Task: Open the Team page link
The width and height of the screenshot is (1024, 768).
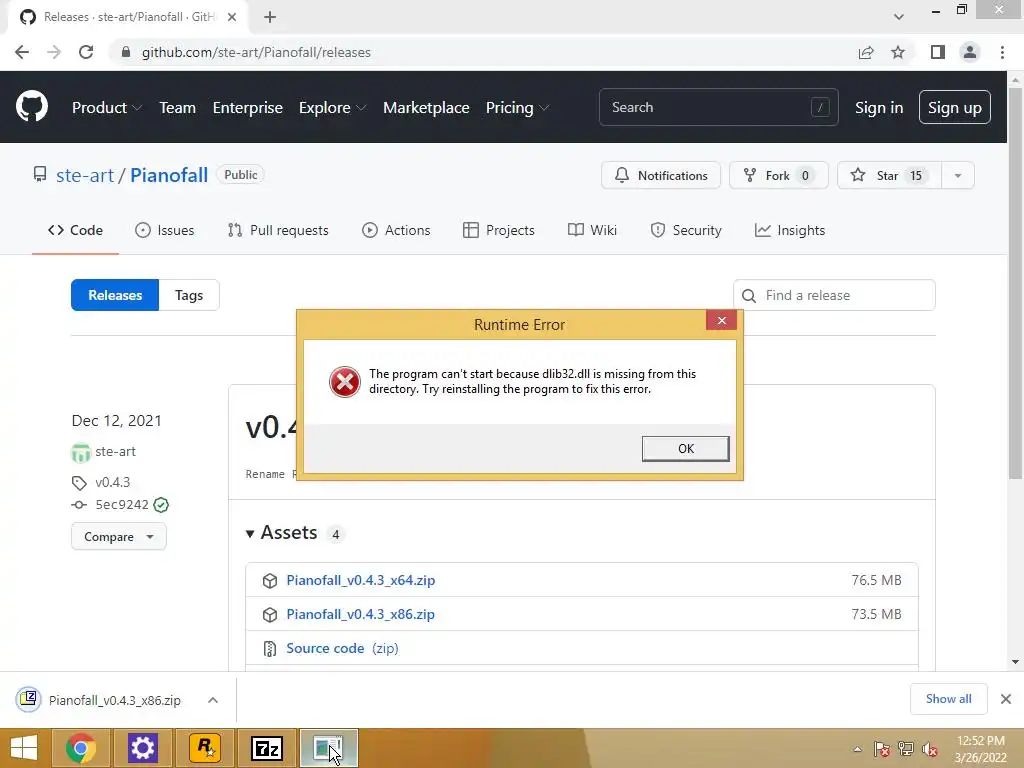Action: (178, 108)
